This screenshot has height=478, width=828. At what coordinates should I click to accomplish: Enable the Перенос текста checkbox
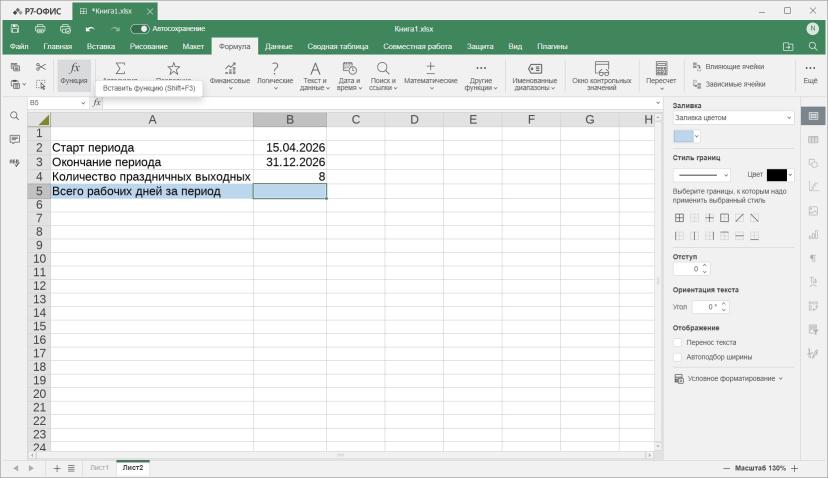click(x=678, y=342)
